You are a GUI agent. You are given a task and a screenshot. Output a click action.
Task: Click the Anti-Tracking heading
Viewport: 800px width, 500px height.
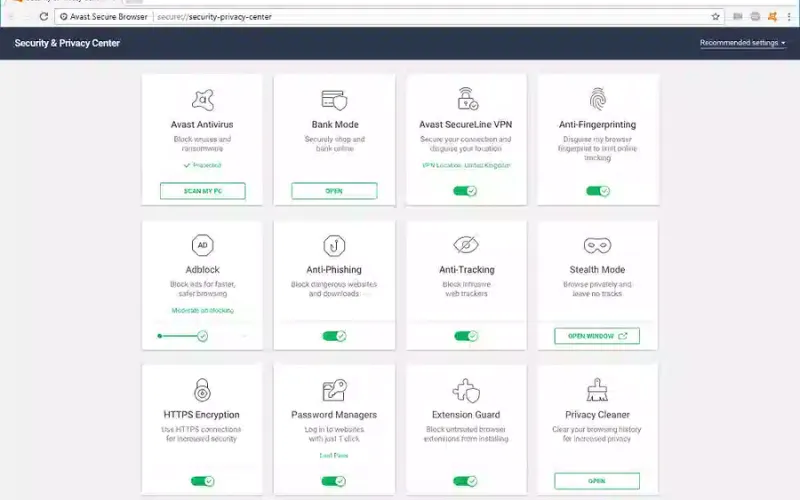pyautogui.click(x=466, y=269)
